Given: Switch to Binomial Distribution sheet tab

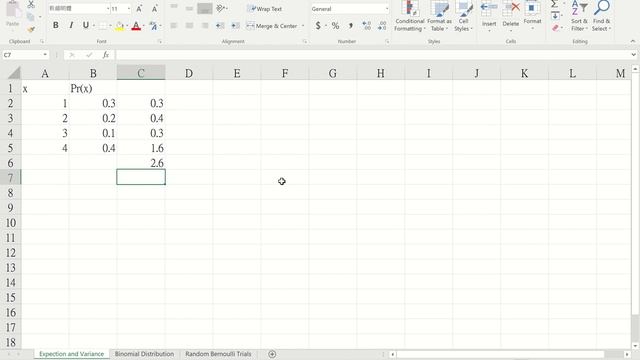Looking at the screenshot, I should (144, 354).
